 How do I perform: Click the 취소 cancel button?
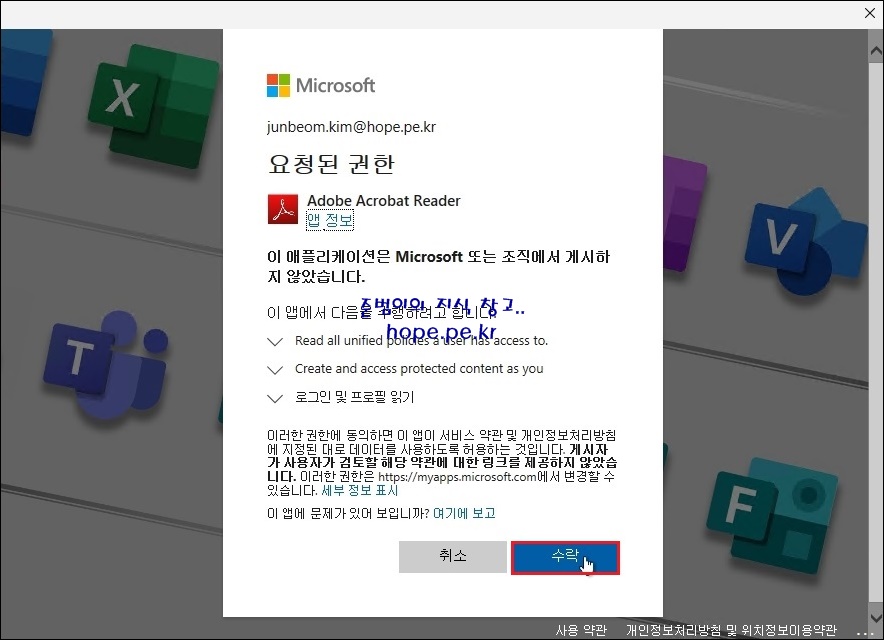point(453,557)
